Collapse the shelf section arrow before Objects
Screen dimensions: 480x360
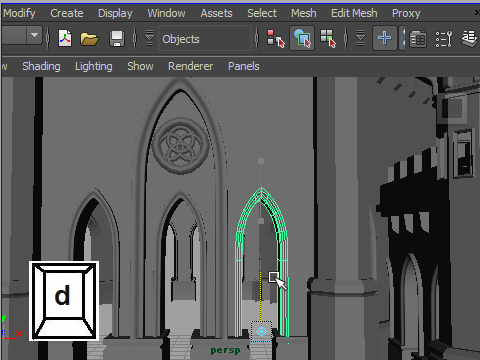tap(149, 38)
